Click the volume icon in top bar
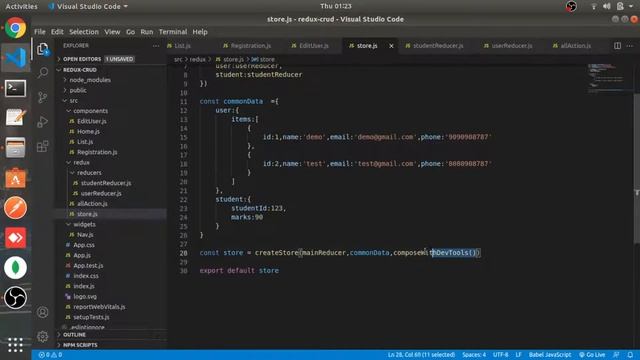This screenshot has height=360, width=640. click(x=607, y=6)
